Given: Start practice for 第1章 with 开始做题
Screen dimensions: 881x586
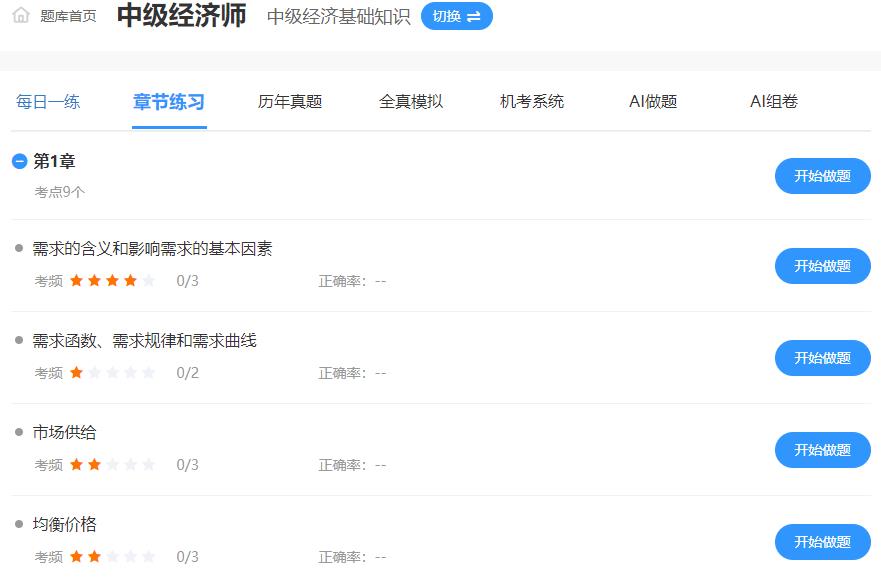Looking at the screenshot, I should point(822,176).
